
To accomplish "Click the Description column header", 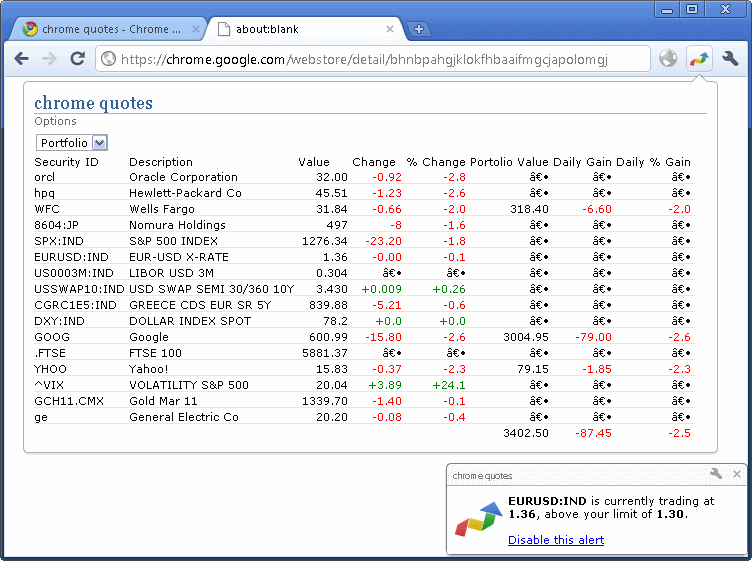I will (161, 162).
